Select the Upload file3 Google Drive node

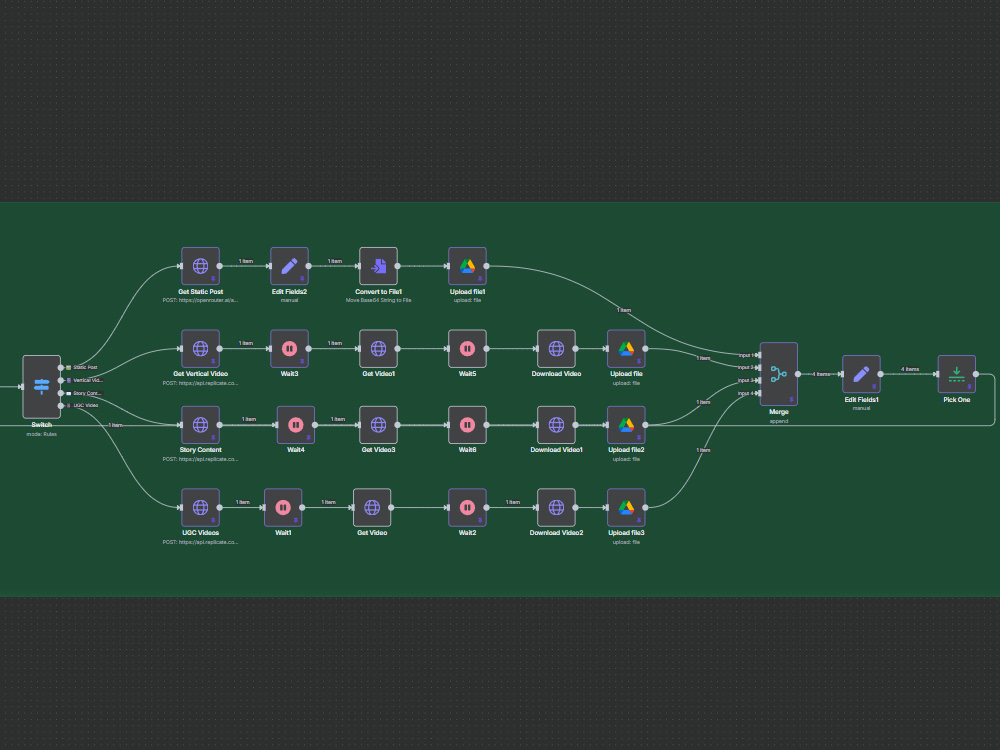[x=626, y=508]
